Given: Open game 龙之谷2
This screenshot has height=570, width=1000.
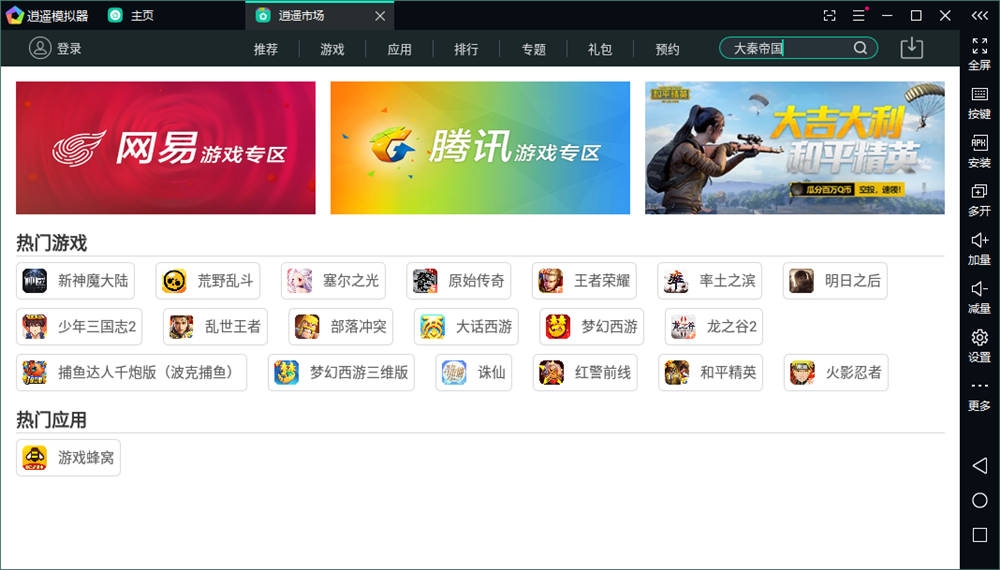Looking at the screenshot, I should coord(714,326).
